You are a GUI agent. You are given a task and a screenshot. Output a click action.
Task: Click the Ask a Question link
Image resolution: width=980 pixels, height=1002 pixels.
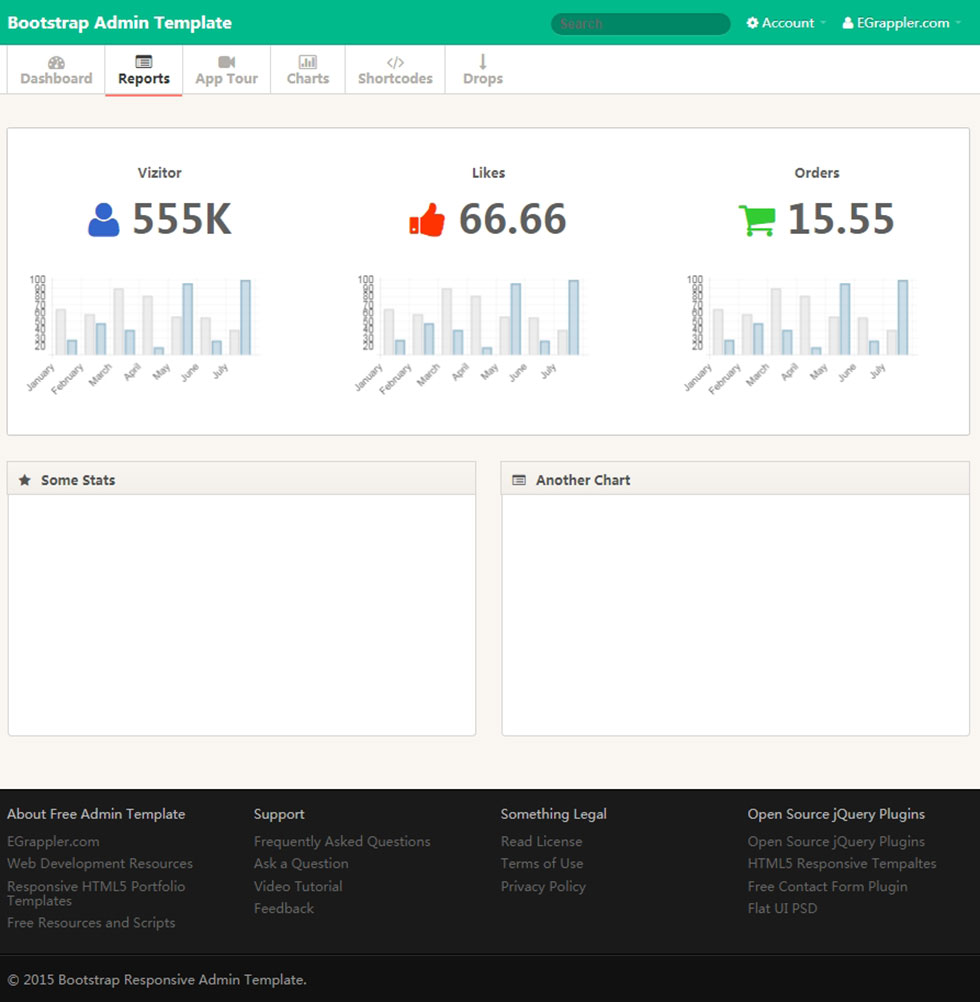click(301, 863)
